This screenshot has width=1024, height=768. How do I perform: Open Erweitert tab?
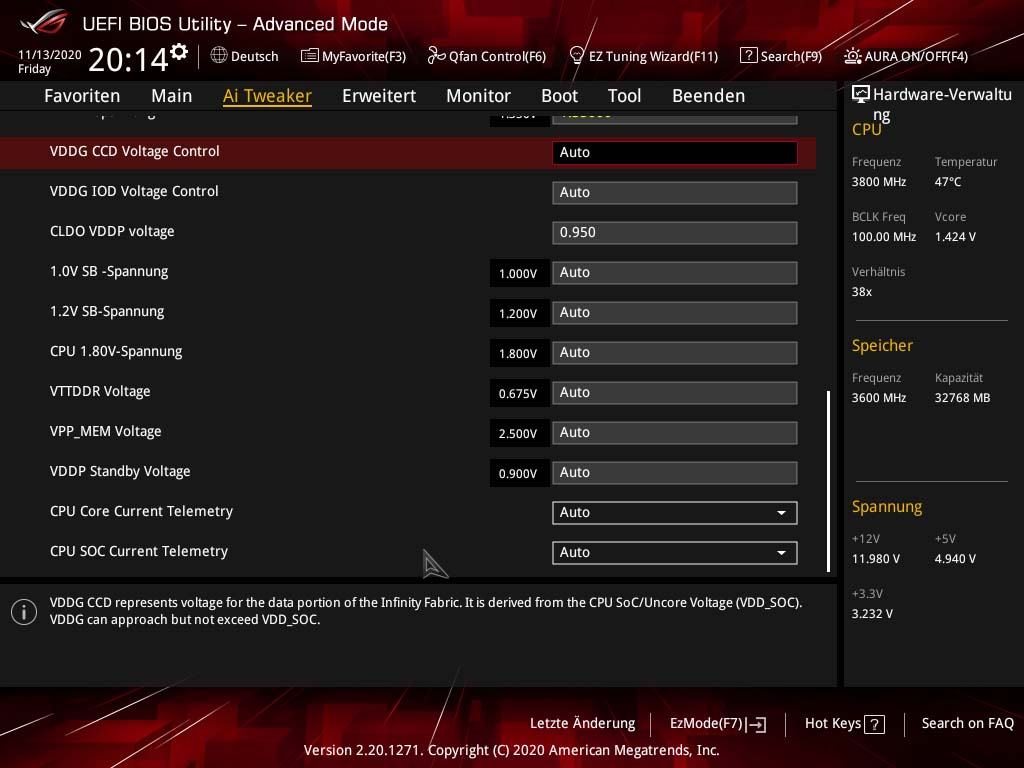(379, 96)
